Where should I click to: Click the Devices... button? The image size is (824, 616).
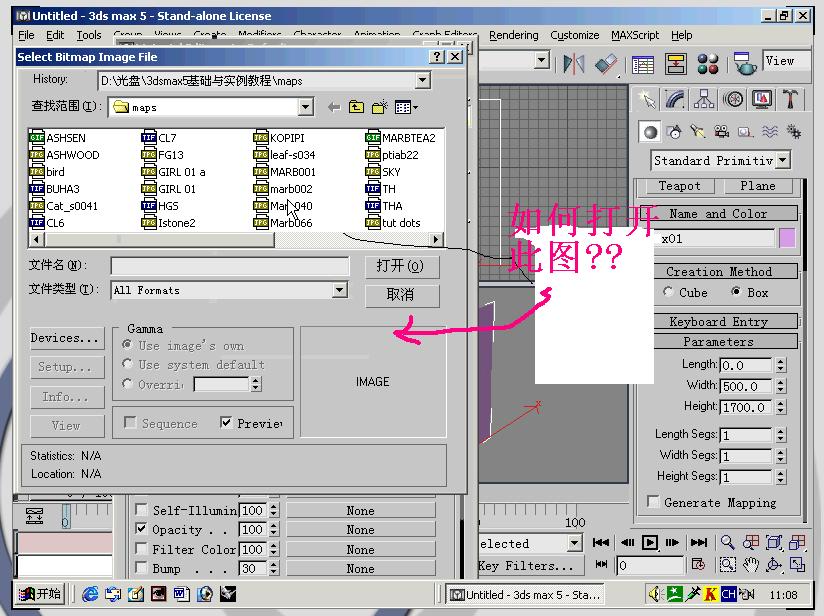pos(67,337)
